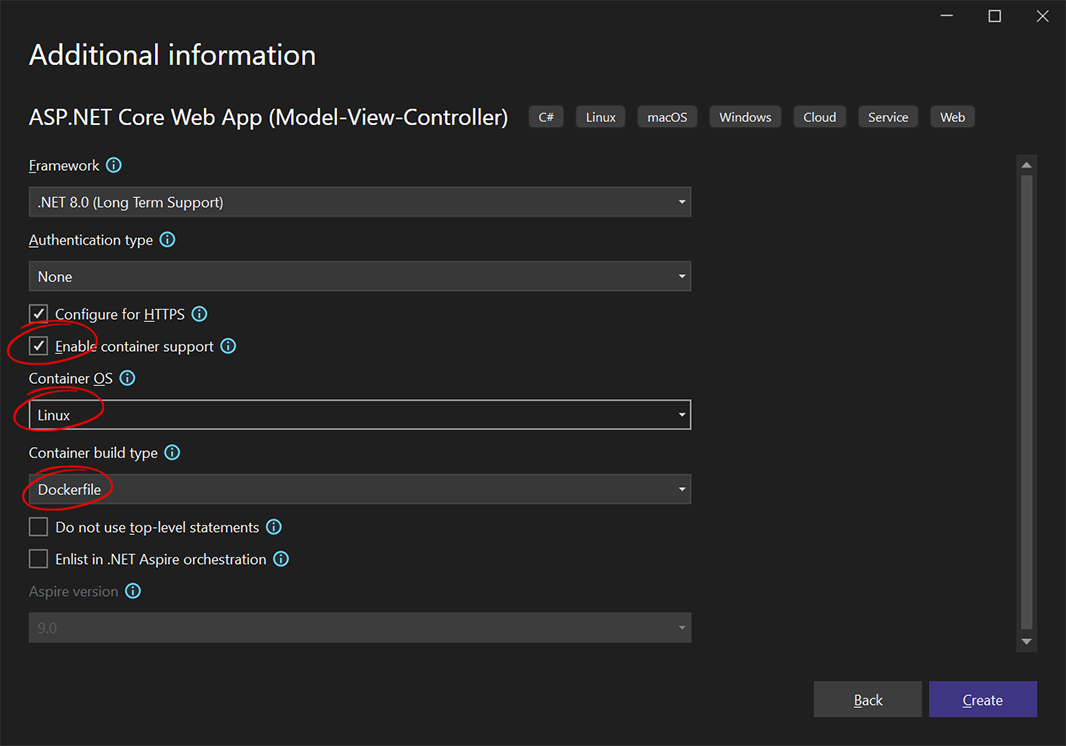Click the macOS project tag

coord(667,117)
